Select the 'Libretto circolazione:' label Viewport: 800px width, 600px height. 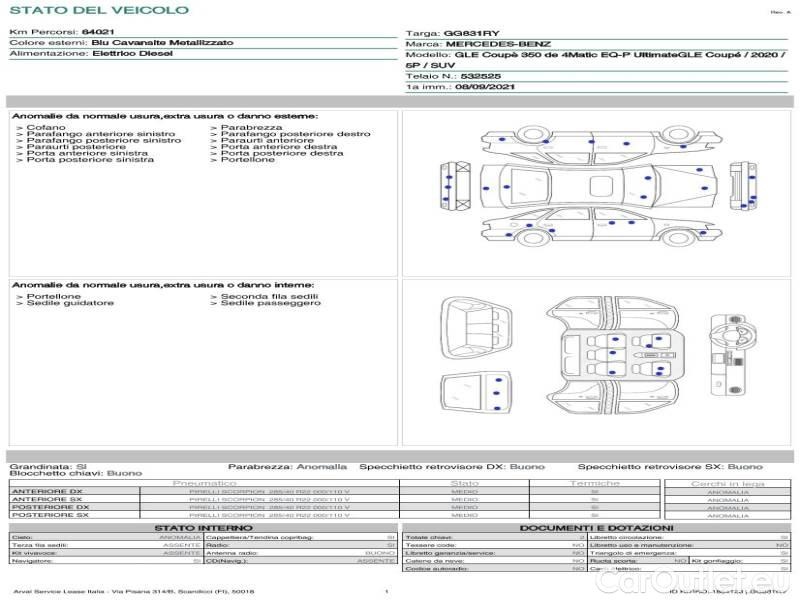pos(627,537)
